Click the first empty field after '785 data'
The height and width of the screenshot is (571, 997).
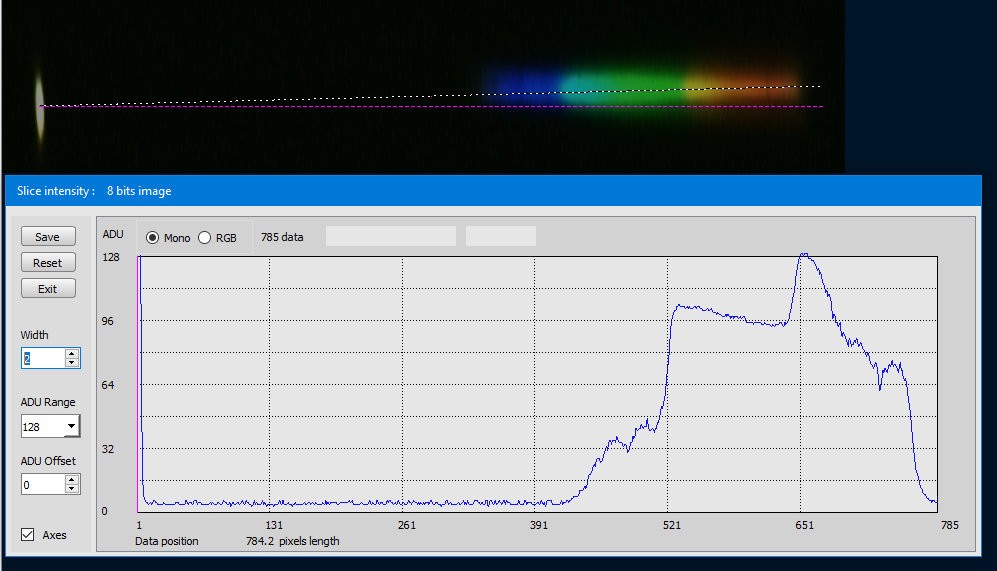point(390,237)
